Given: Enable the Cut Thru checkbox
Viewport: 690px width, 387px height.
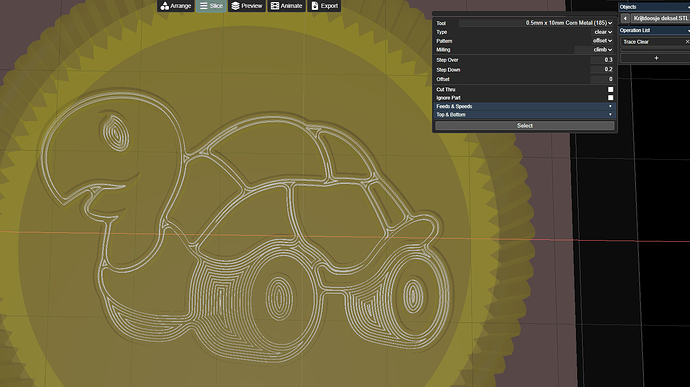Looking at the screenshot, I should [x=610, y=89].
